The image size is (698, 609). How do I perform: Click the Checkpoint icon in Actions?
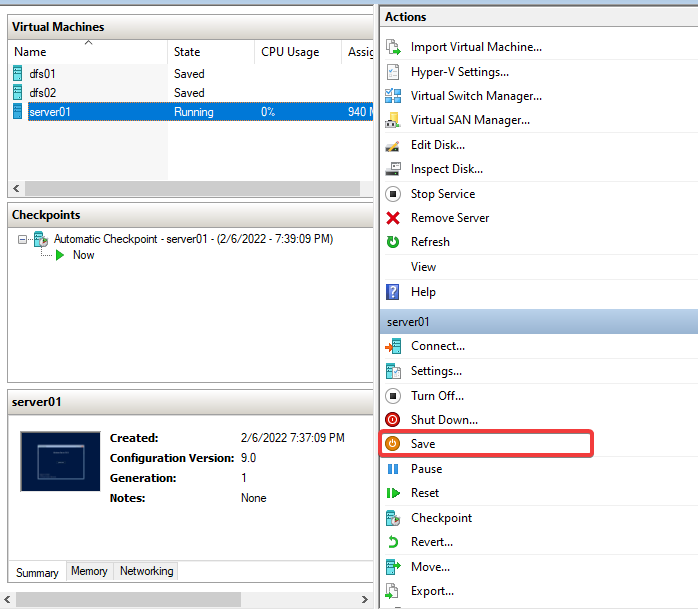coord(393,518)
